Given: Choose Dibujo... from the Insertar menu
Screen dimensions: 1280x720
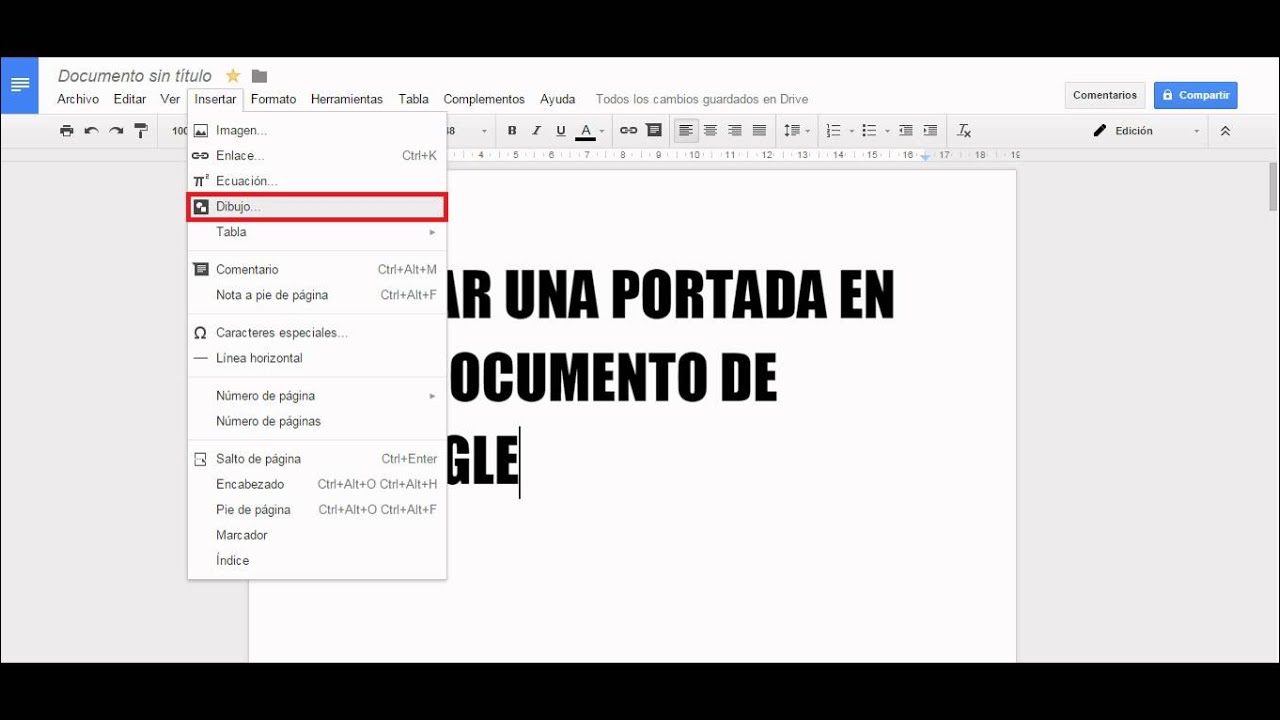Looking at the screenshot, I should (317, 207).
